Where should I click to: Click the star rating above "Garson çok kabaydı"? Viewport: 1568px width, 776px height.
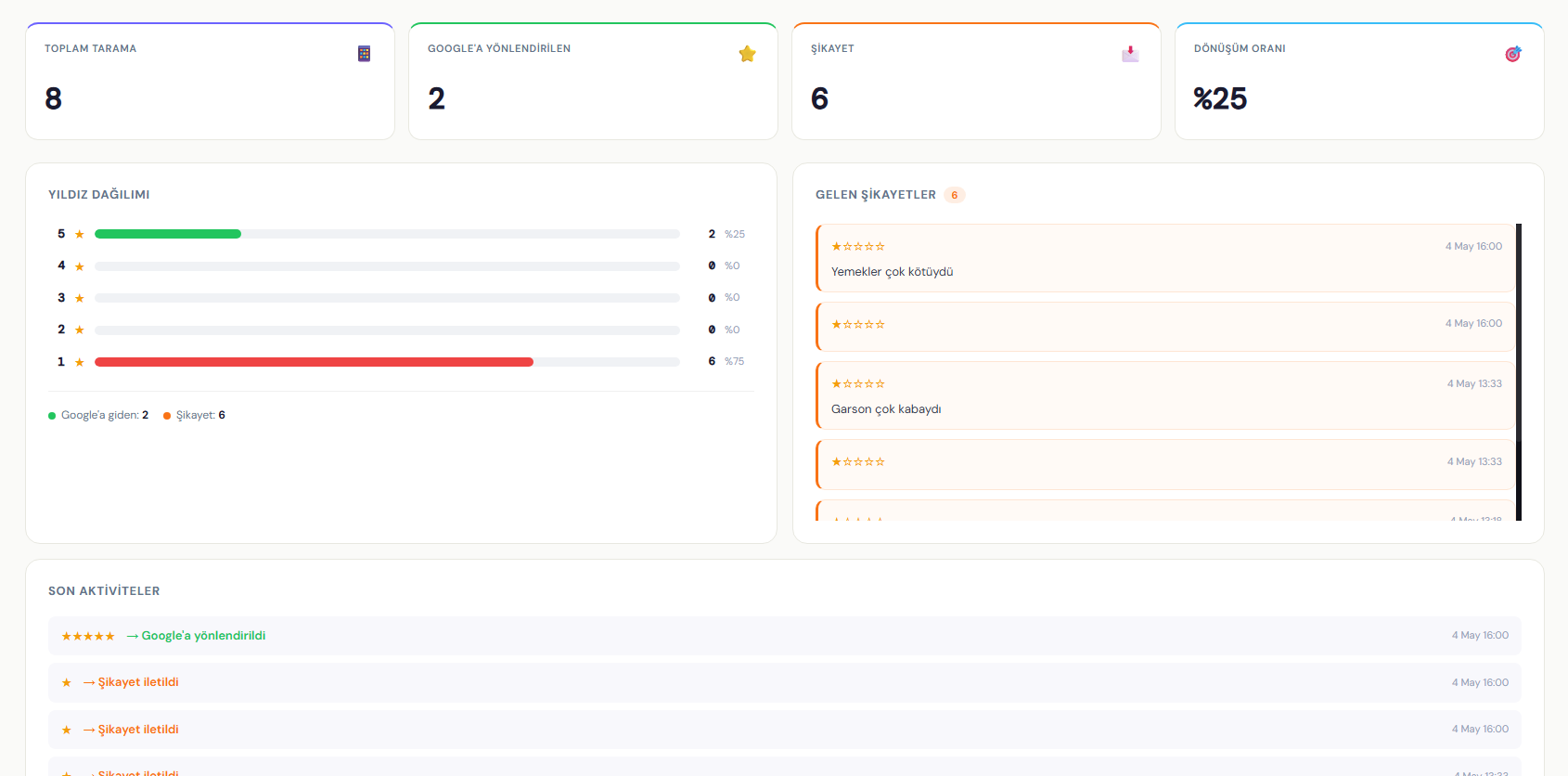tap(858, 384)
